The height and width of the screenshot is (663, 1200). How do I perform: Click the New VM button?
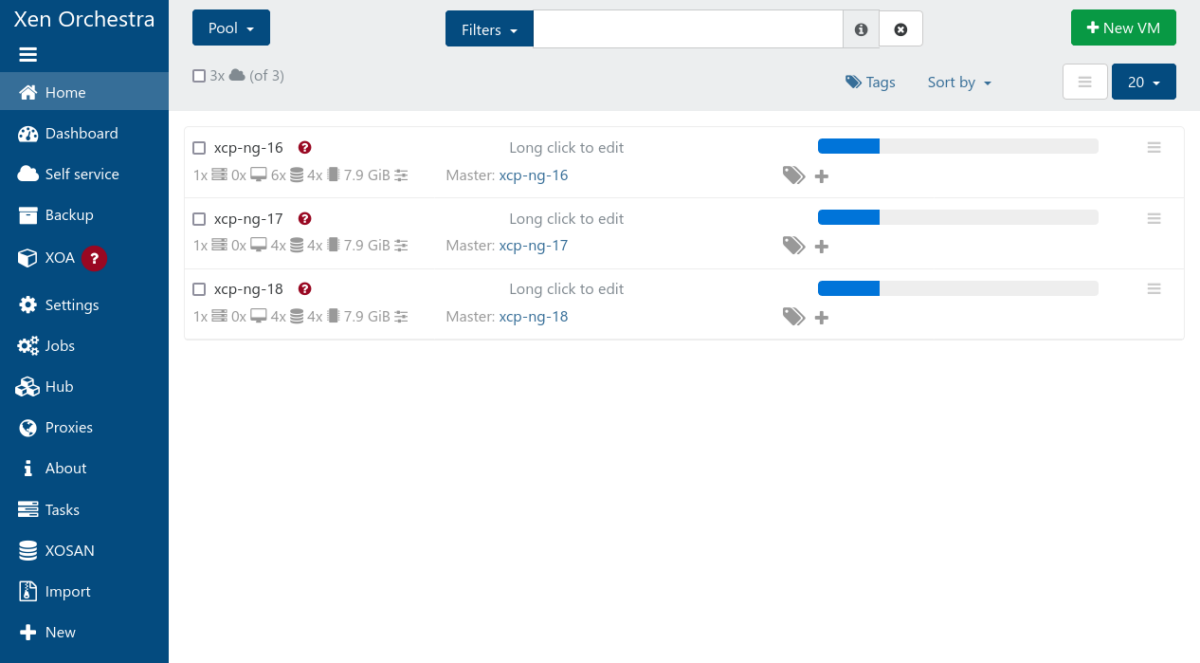tap(1123, 27)
